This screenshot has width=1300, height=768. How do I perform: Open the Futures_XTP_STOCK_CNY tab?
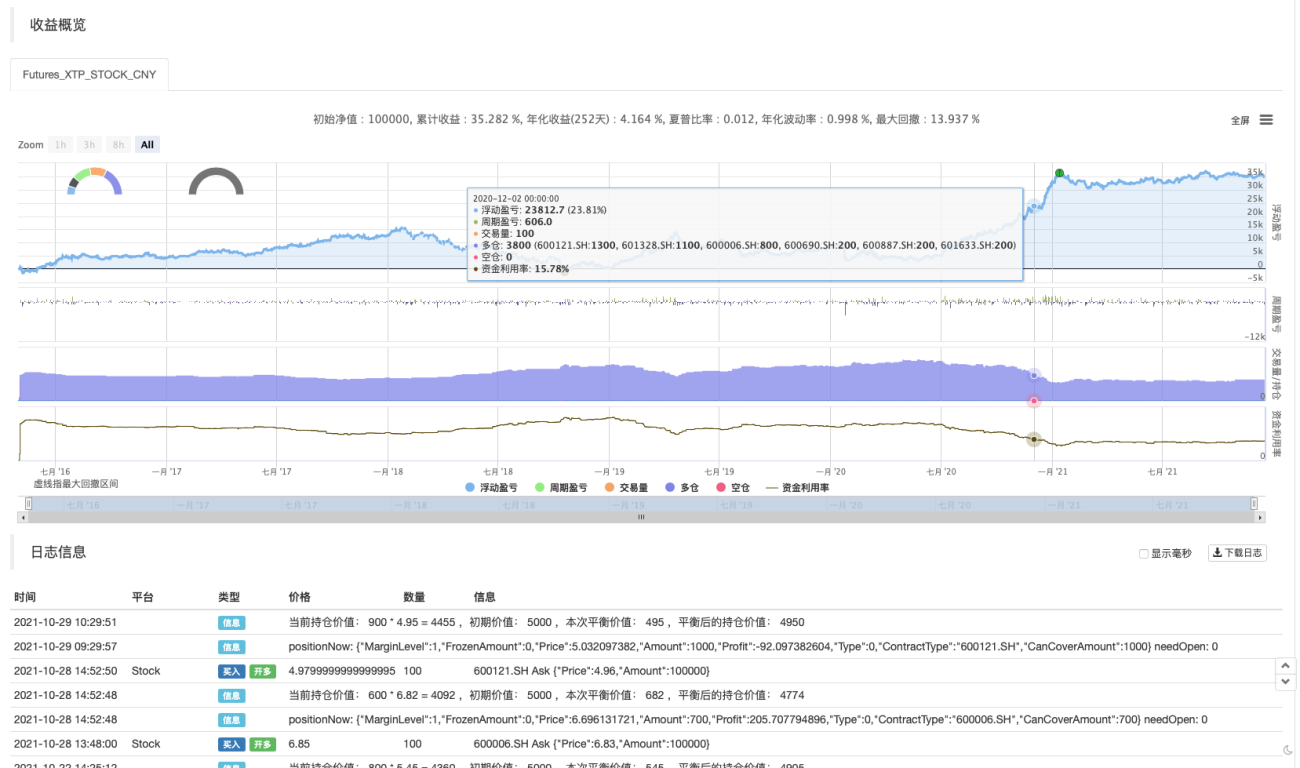click(89, 75)
